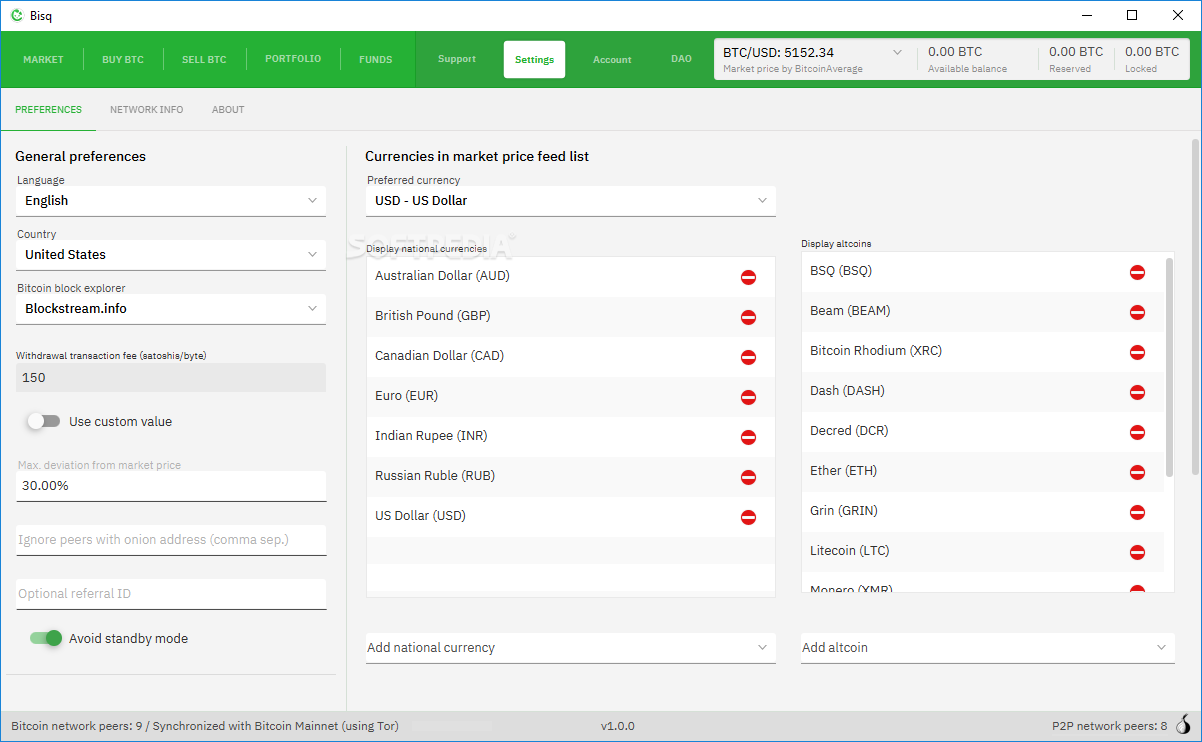Click the v1.0.0 version label
1202x742 pixels.
click(x=618, y=726)
